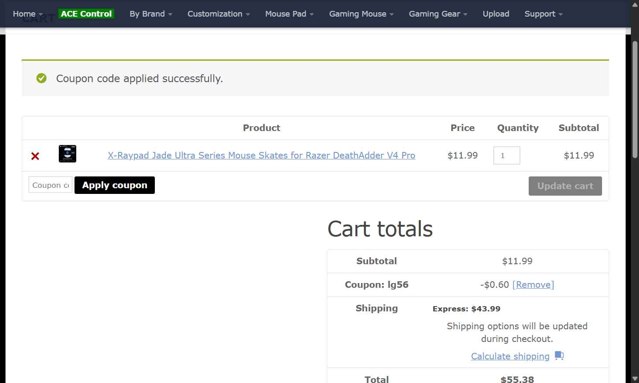Screen dimensions: 639x383
Task: Open the Upload menu item
Action: [x=496, y=14]
